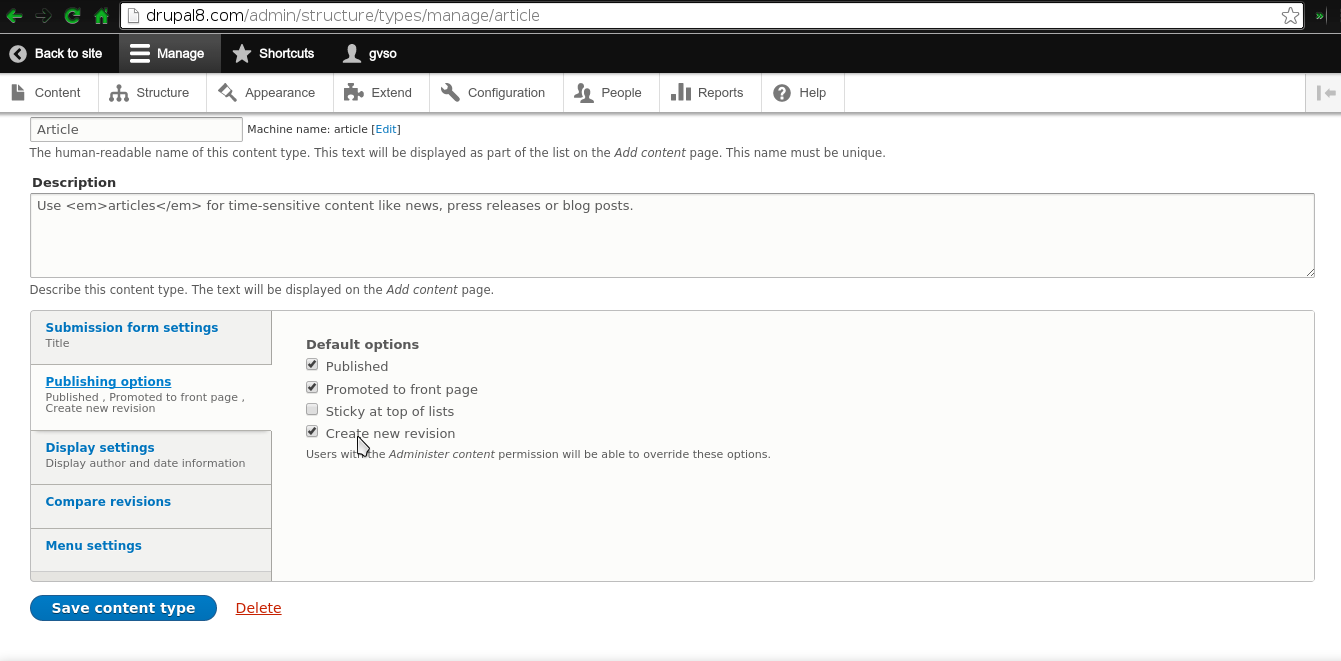The height and width of the screenshot is (661, 1341).
Task: Disable Promoted to front page option
Action: click(x=312, y=388)
